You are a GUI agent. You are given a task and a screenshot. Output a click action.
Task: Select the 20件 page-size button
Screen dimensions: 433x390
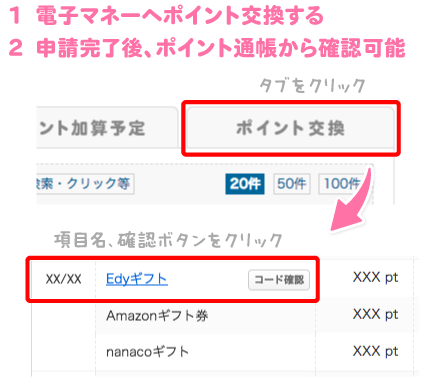pos(245,184)
